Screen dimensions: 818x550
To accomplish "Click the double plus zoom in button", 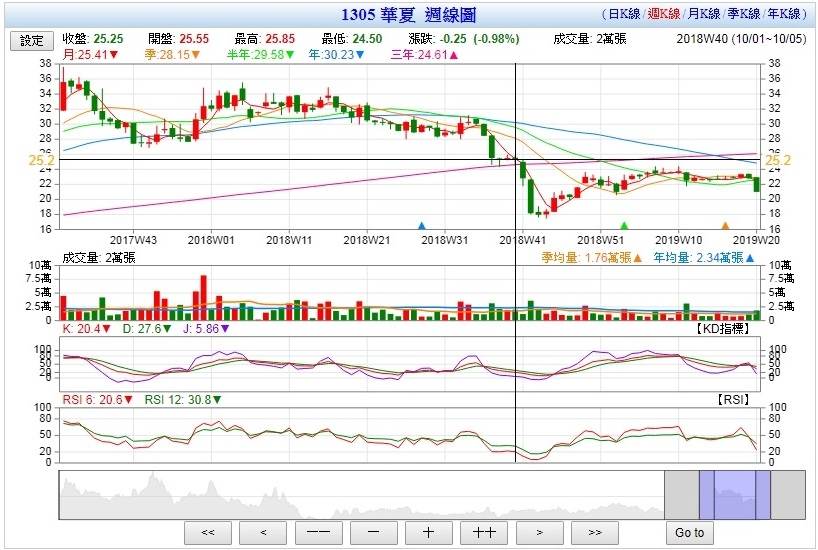I will click(x=484, y=532).
